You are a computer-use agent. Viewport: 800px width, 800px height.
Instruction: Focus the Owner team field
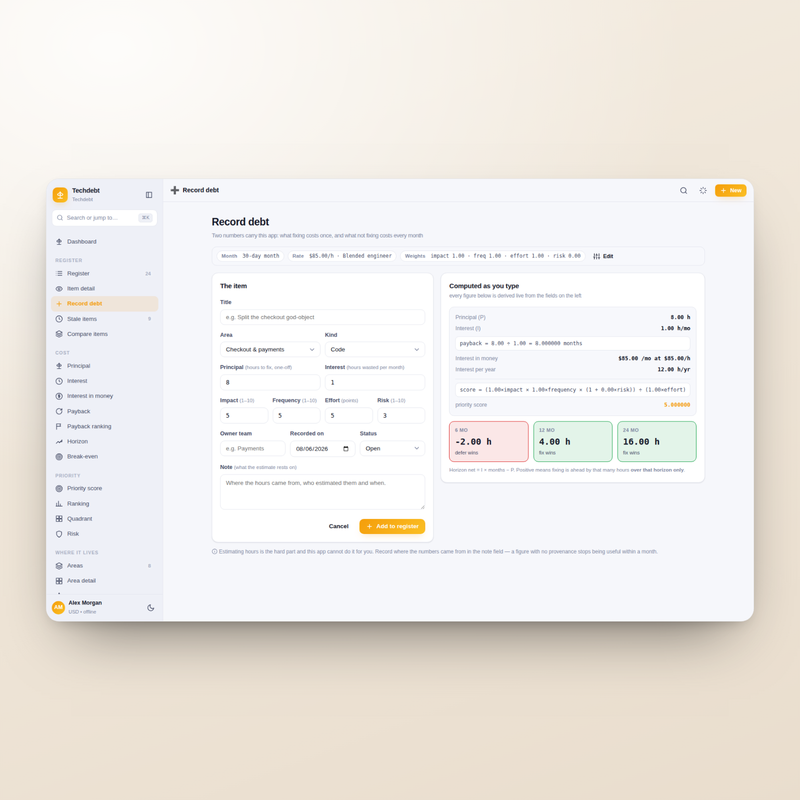pyautogui.click(x=253, y=448)
